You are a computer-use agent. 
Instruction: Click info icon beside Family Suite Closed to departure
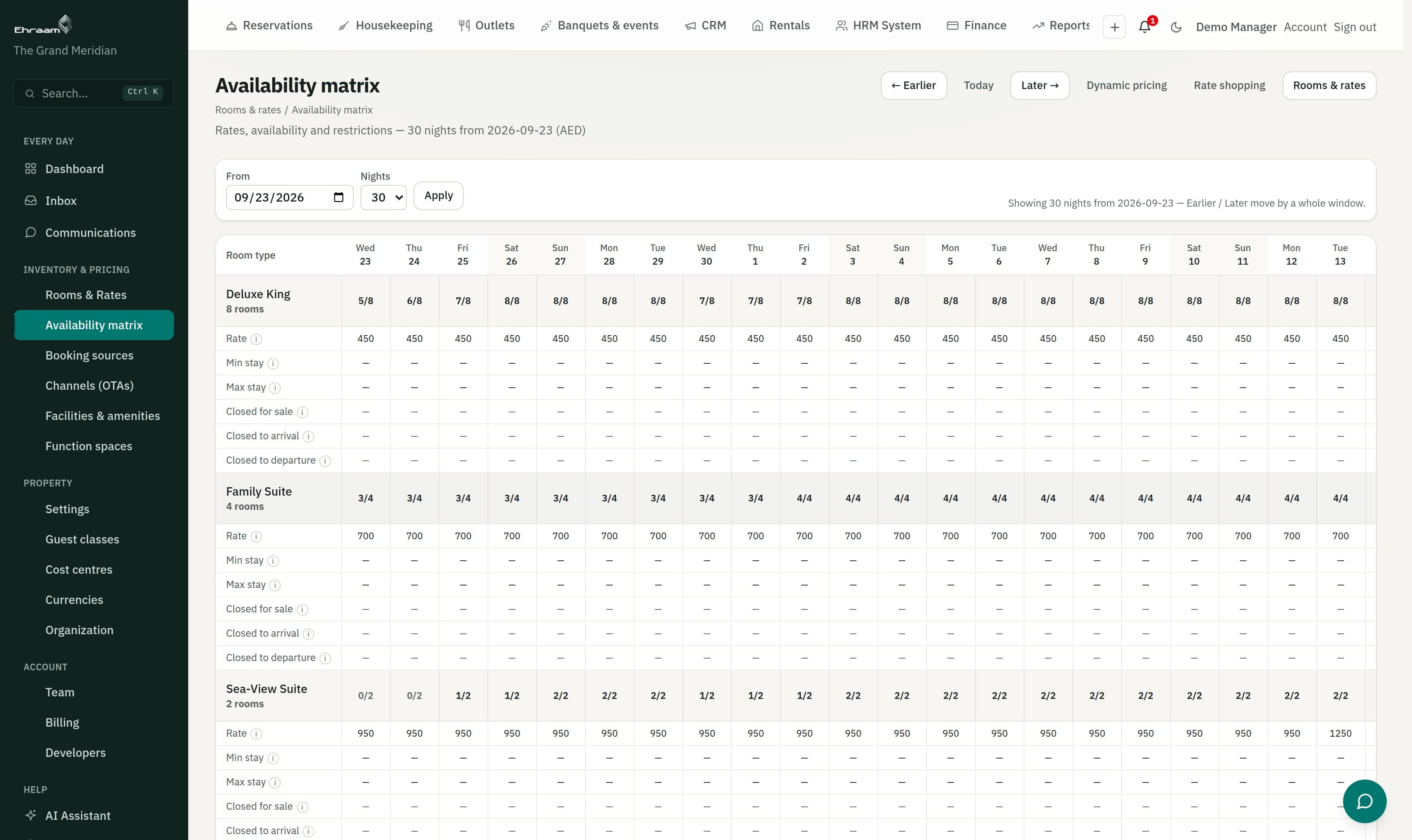325,658
